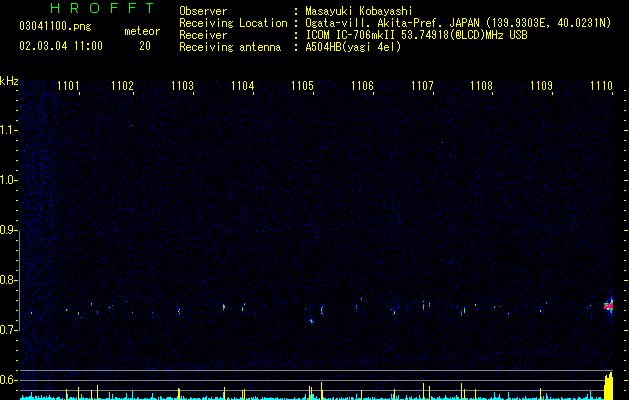Click the kHz axis unit label
The height and width of the screenshot is (400, 629).
[9, 81]
